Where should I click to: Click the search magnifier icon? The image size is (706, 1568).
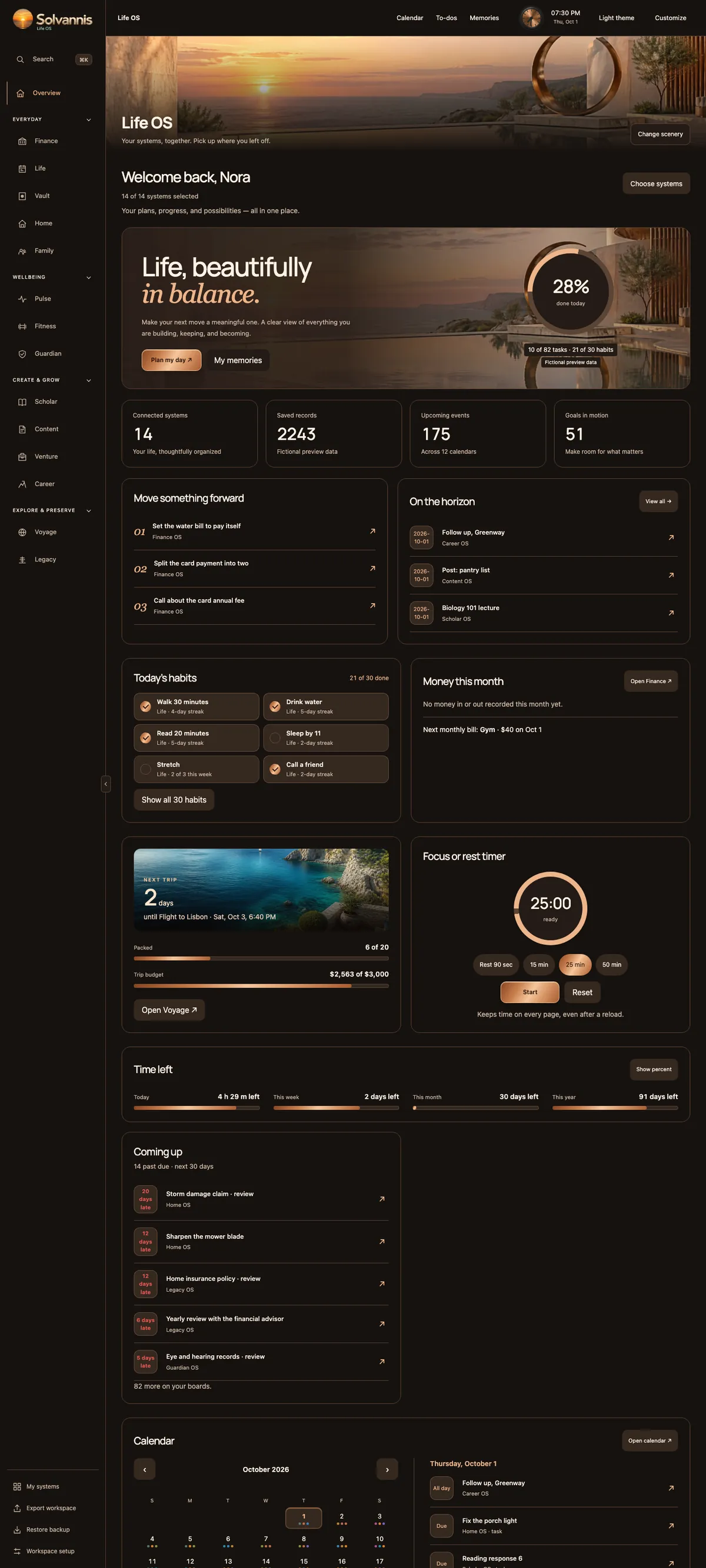point(20,59)
